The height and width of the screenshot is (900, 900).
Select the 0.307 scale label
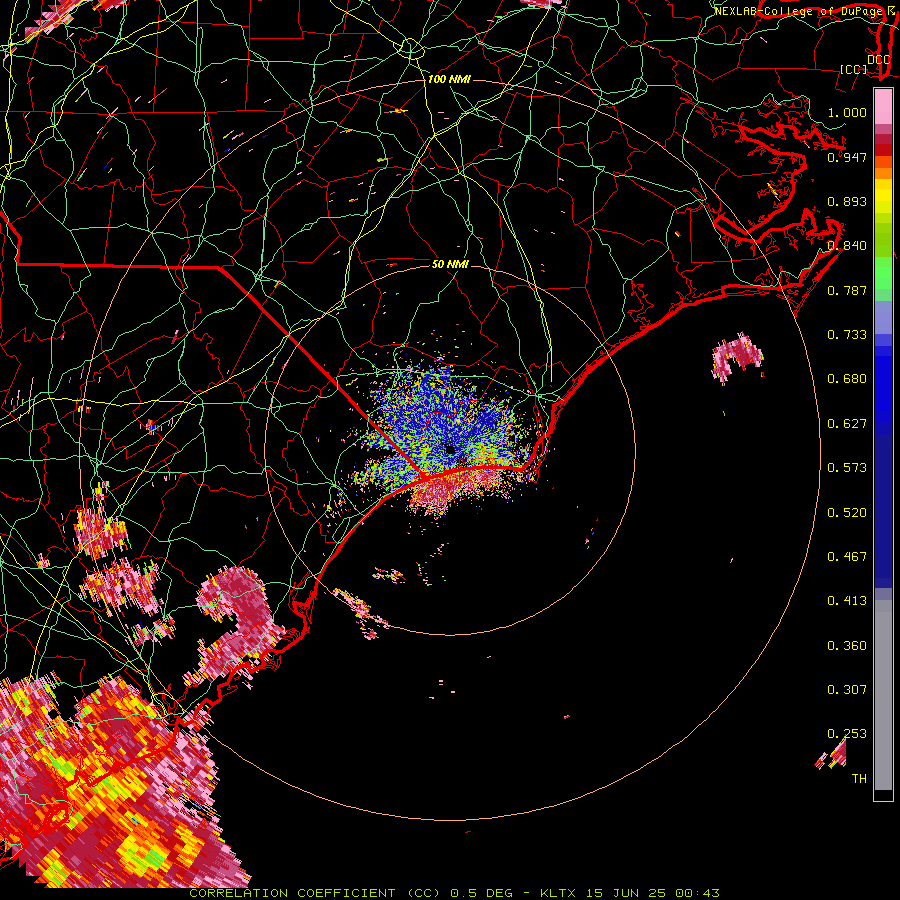(847, 690)
